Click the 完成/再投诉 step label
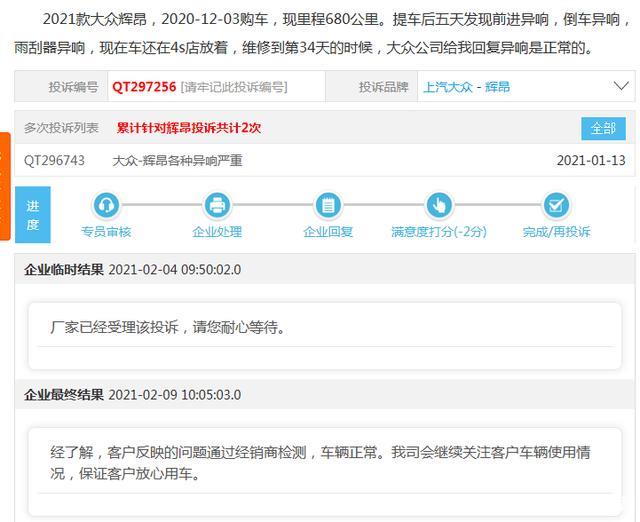The width and height of the screenshot is (640, 522). [x=556, y=232]
